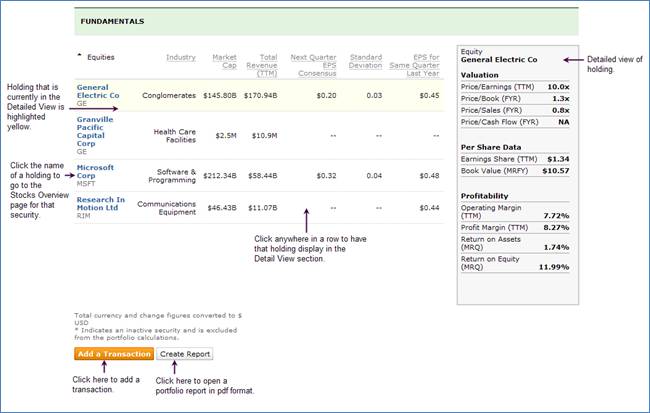Open General Electric Co stock overview
Image resolution: width=650 pixels, height=413 pixels.
(98, 91)
